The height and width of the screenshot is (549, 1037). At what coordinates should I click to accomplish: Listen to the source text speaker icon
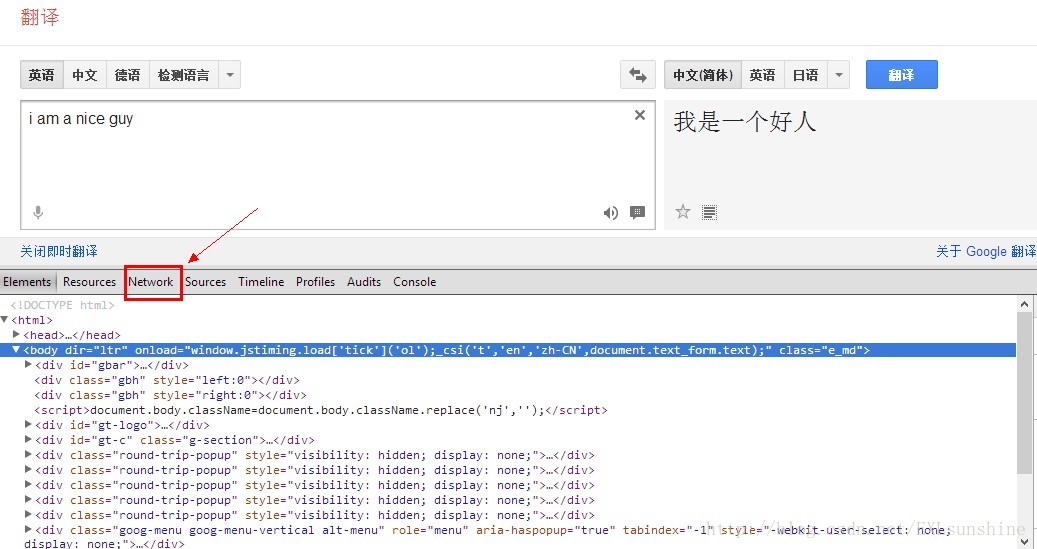tap(610, 212)
